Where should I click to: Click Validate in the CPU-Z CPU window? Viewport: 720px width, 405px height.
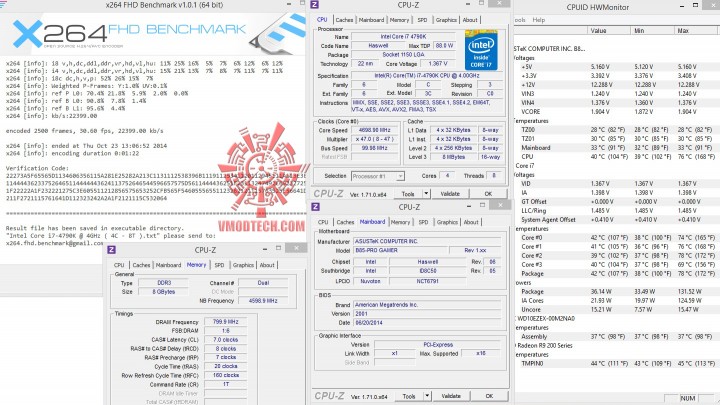pos(450,194)
